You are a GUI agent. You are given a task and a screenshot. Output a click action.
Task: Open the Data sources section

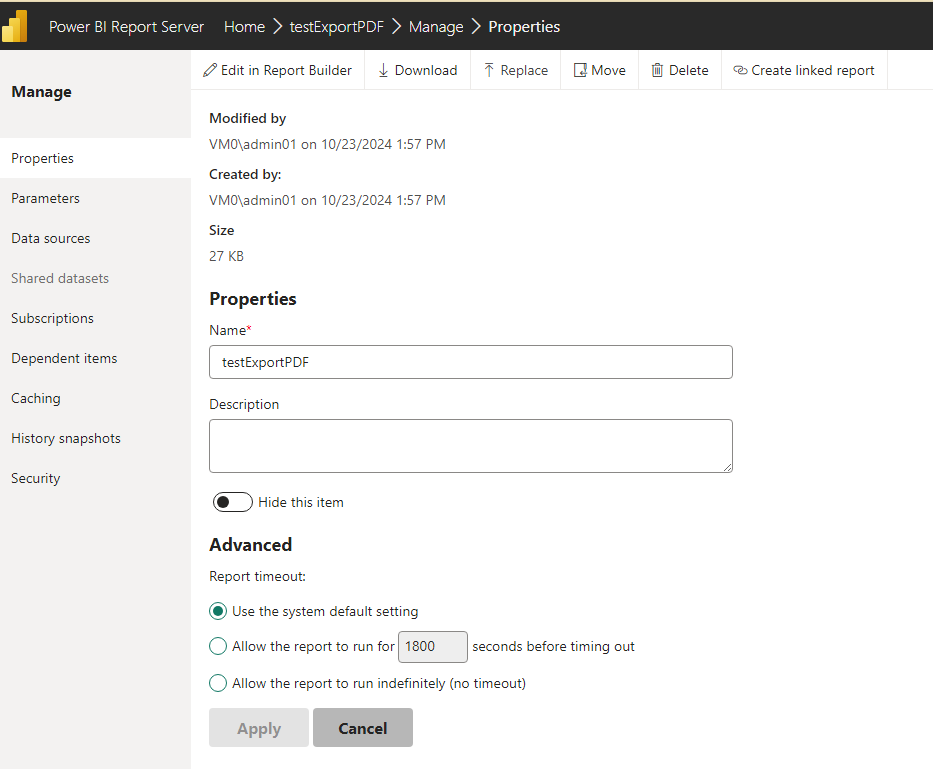95,238
